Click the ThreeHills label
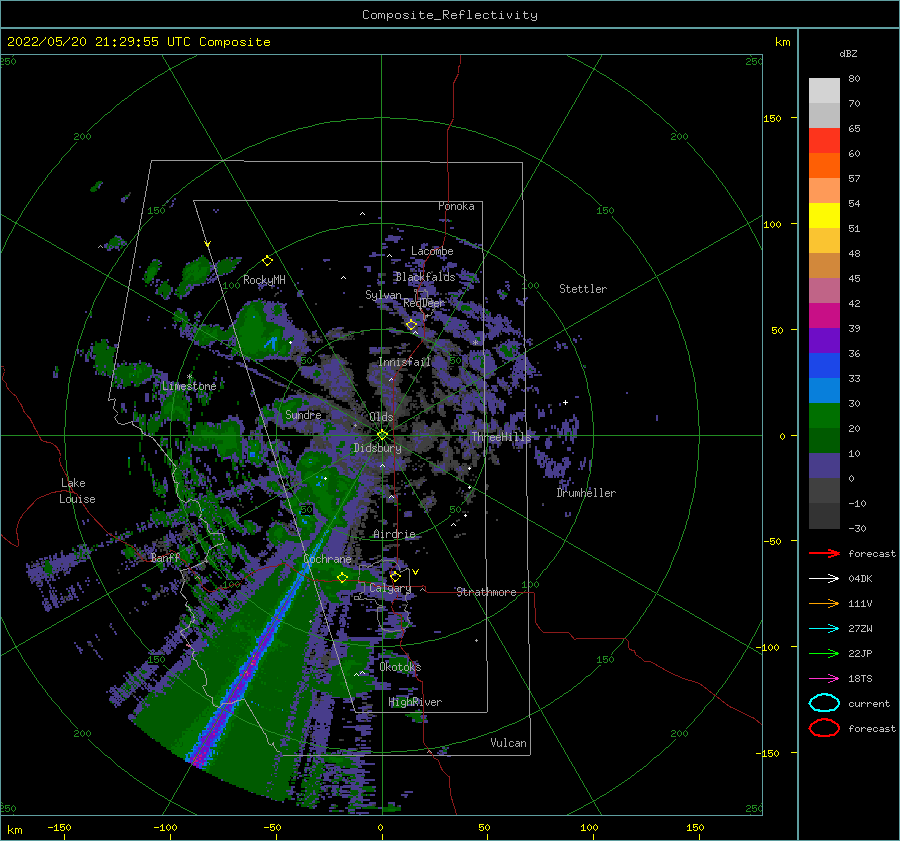900x841 pixels. click(x=502, y=437)
